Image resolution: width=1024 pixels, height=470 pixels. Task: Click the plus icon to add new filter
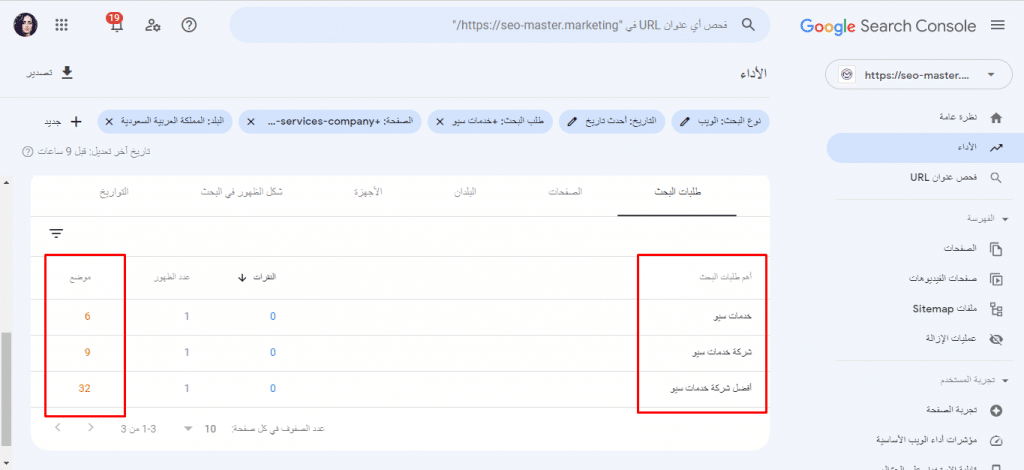(76, 121)
